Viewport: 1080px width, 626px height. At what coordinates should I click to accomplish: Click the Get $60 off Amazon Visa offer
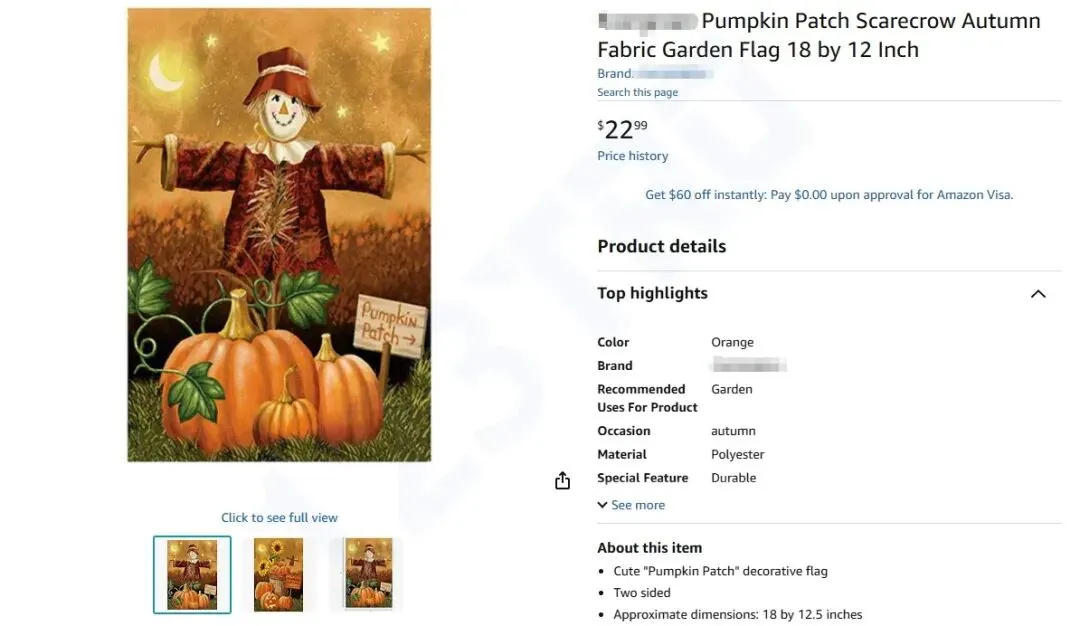[x=829, y=195]
